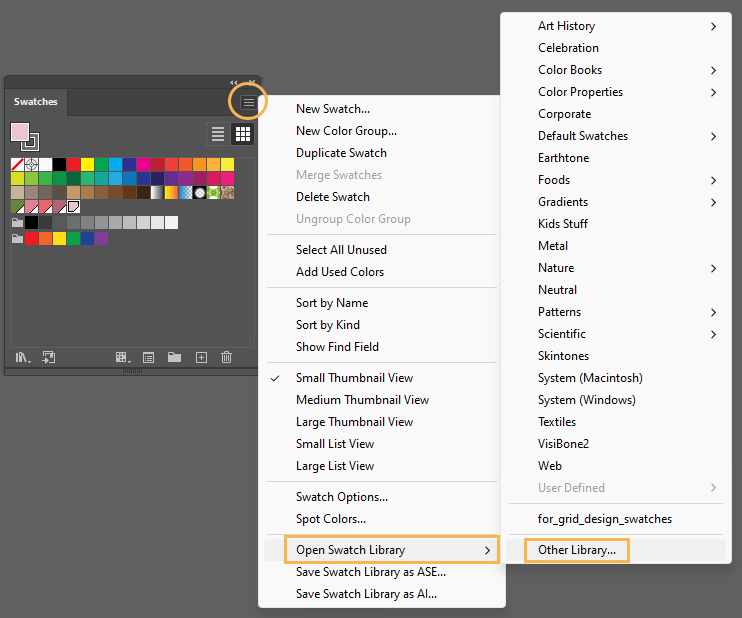Click the Swatch Libraries menu icon
The image size is (742, 618).
pos(23,357)
